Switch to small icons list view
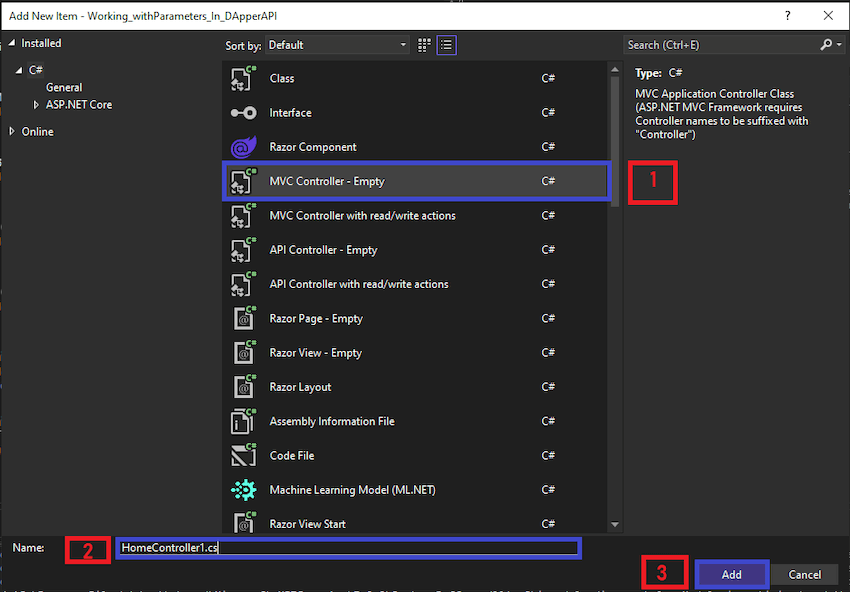850x592 pixels. (x=446, y=45)
